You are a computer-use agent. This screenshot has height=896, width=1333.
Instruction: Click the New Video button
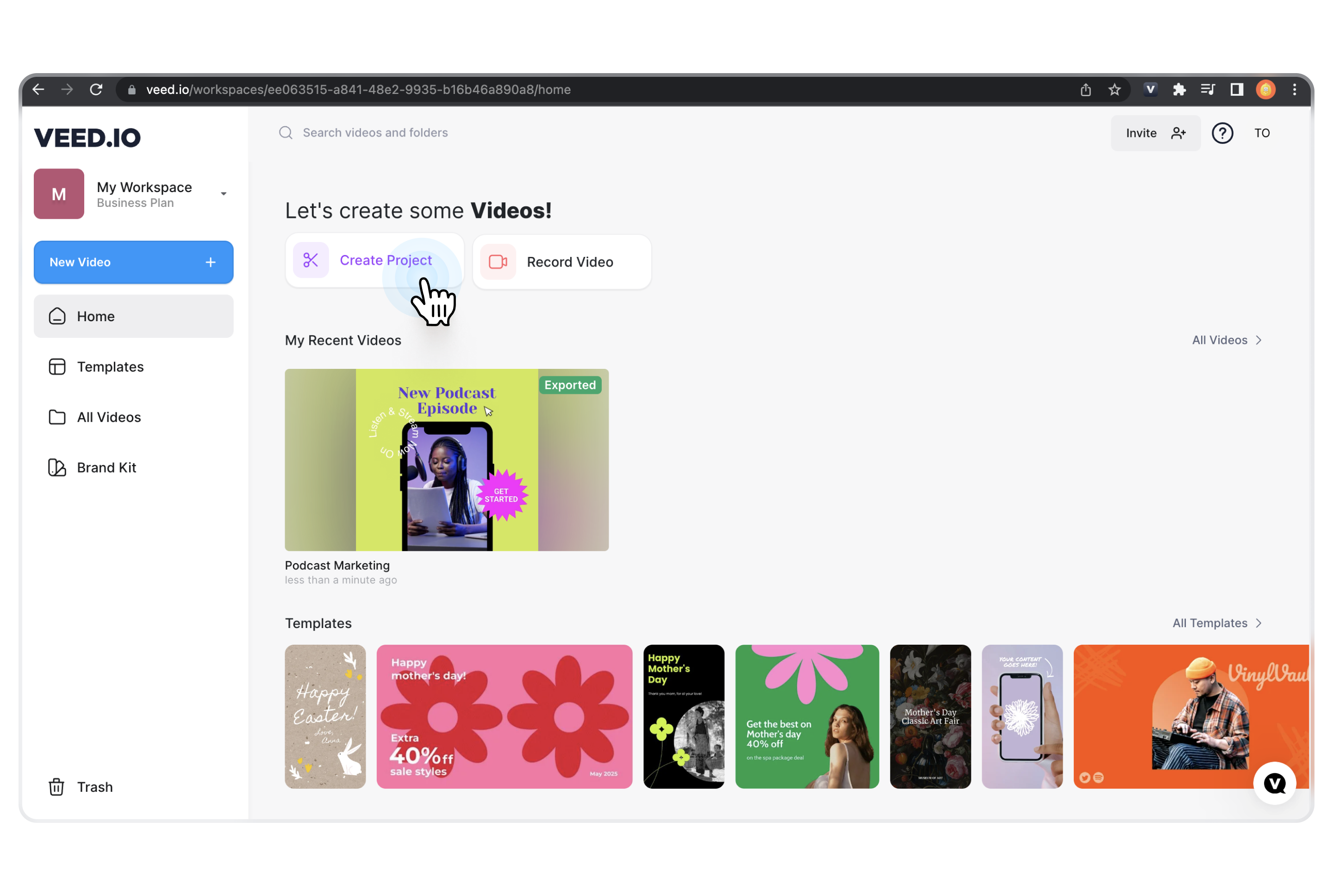pos(132,262)
